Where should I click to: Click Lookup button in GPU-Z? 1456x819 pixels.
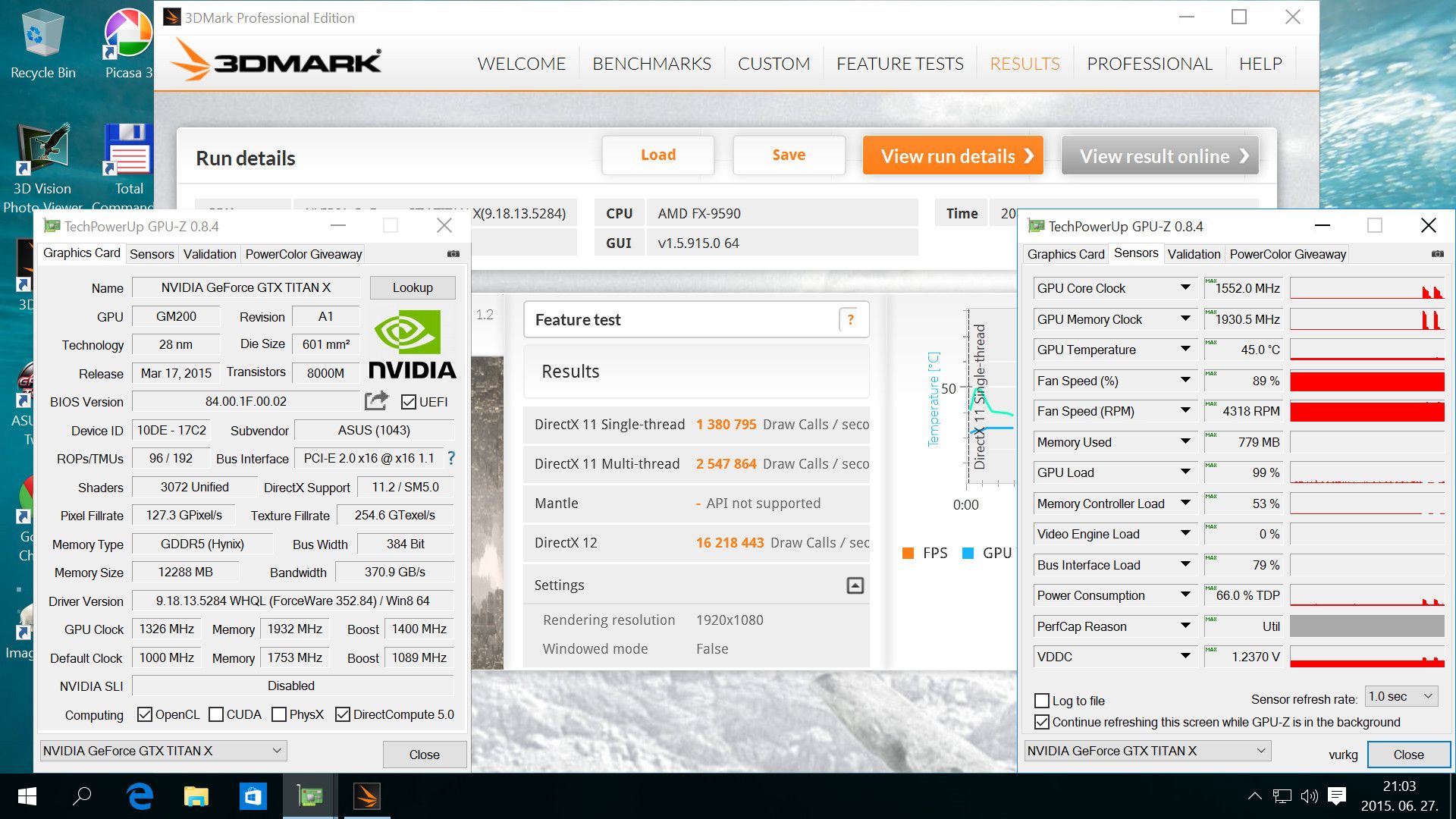413,287
